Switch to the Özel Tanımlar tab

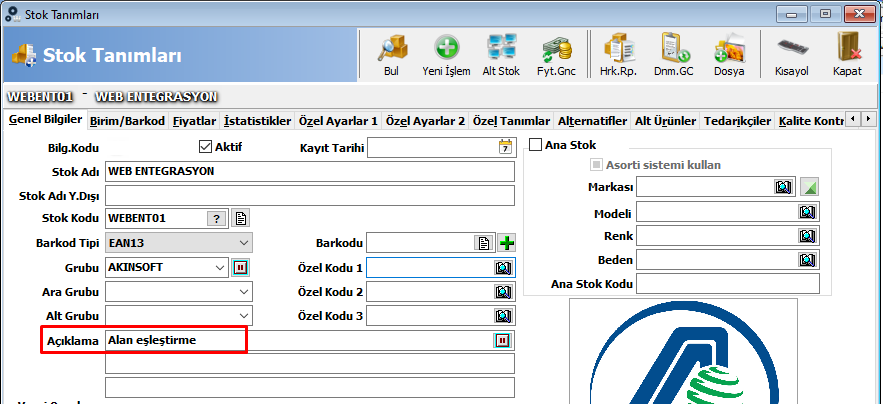click(511, 121)
